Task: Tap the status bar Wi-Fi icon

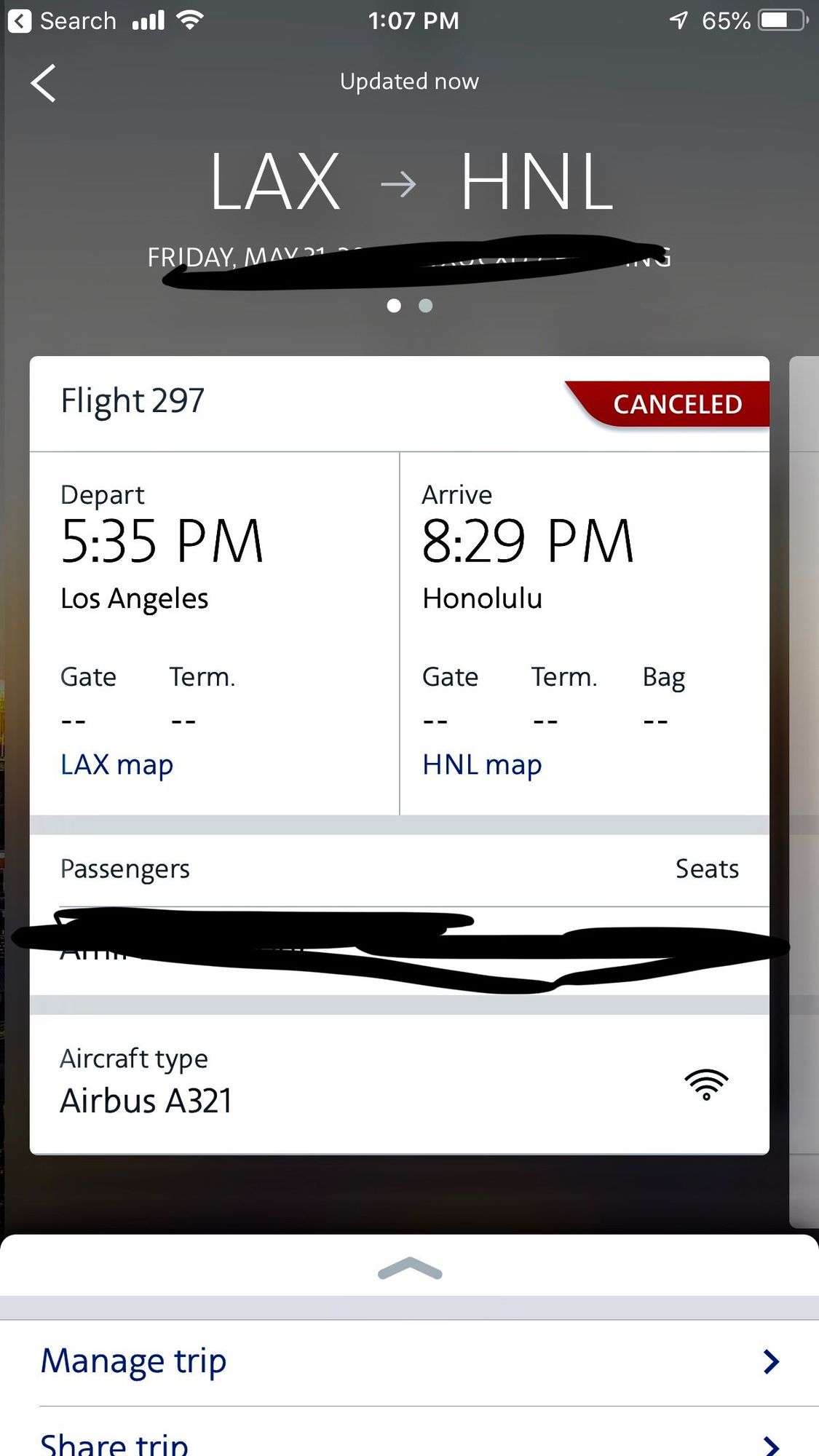Action: pyautogui.click(x=190, y=20)
